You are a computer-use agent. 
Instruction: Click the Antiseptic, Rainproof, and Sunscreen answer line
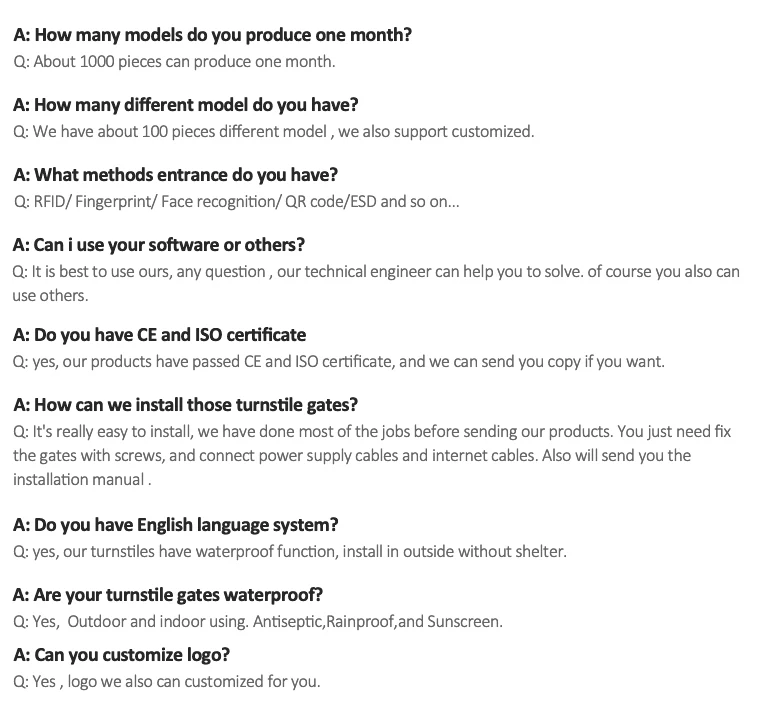tap(257, 621)
